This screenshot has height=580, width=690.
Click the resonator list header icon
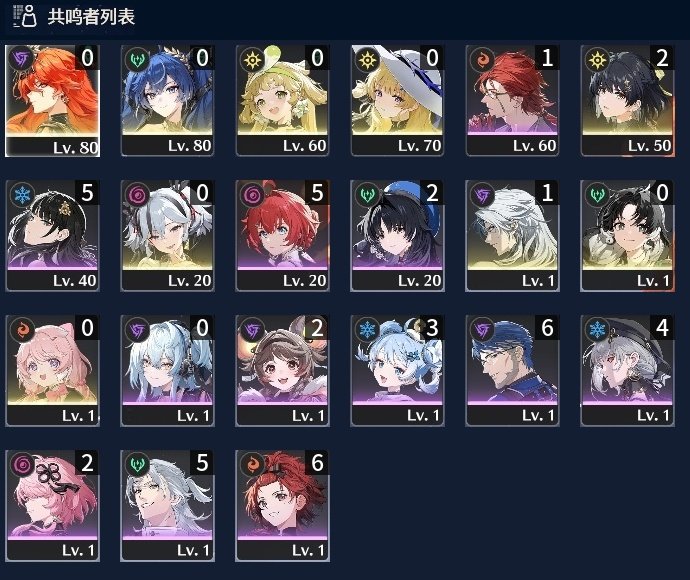(x=25, y=16)
